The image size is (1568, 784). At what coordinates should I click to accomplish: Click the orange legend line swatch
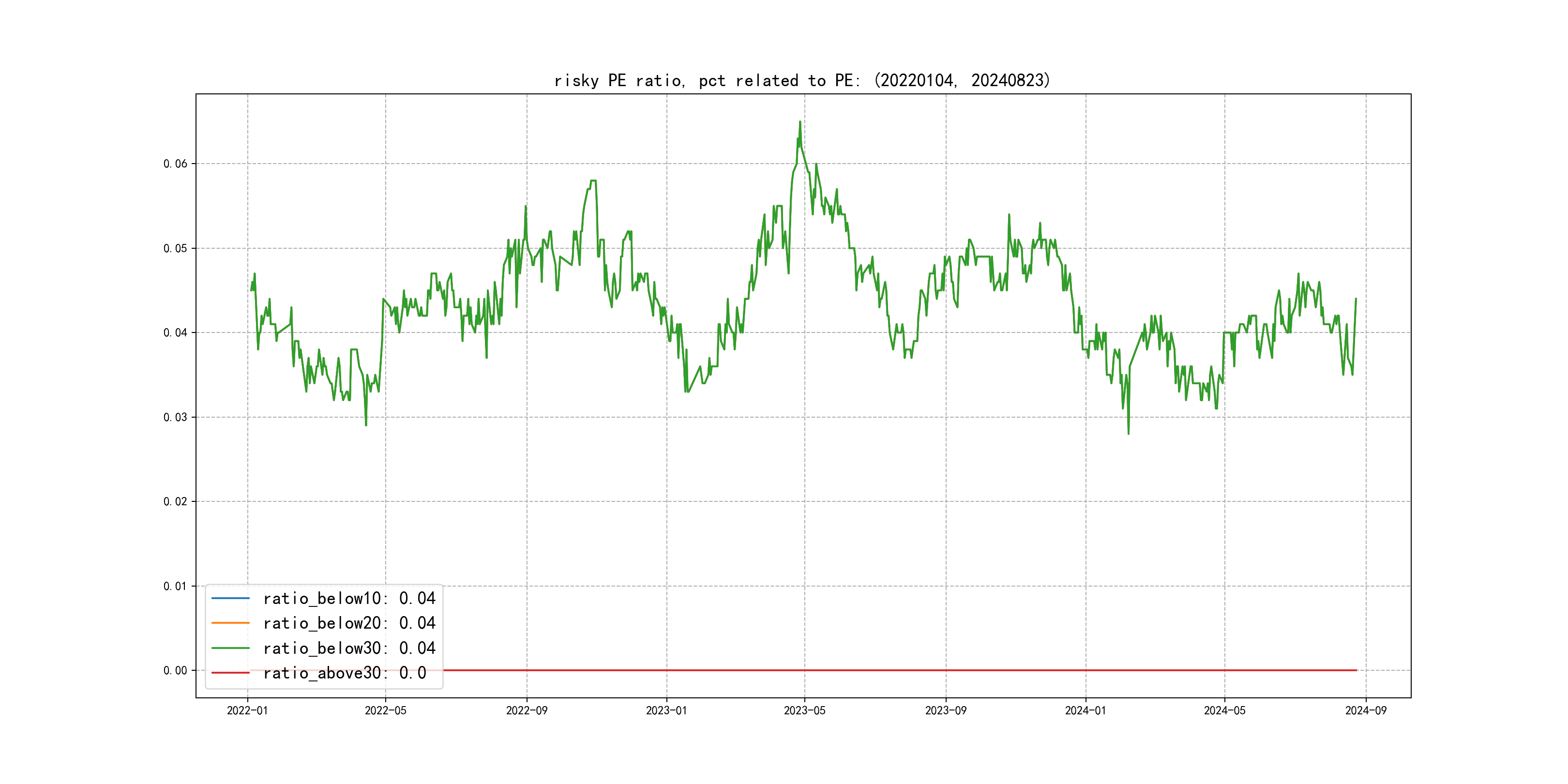[230, 623]
